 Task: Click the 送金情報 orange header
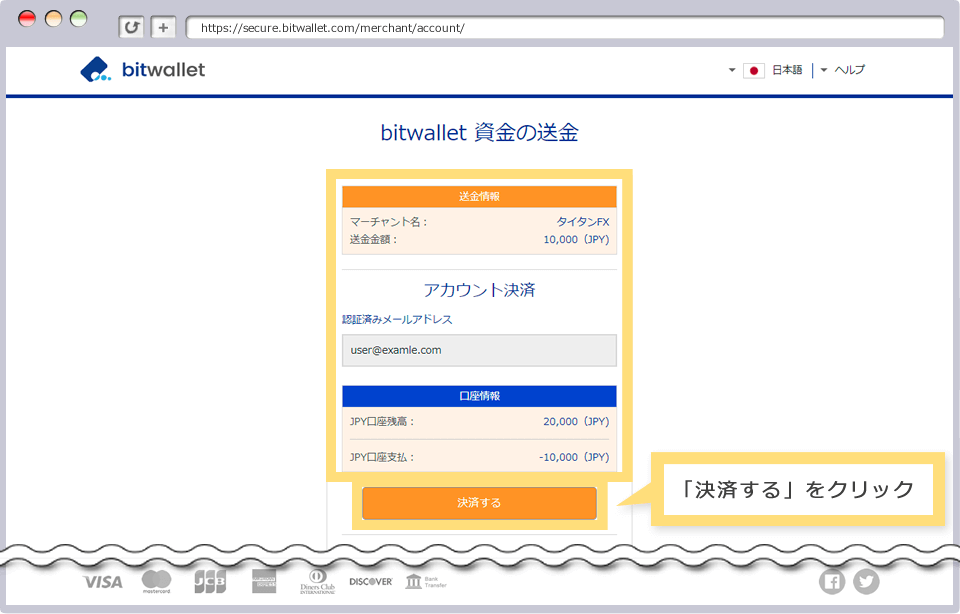click(479, 197)
